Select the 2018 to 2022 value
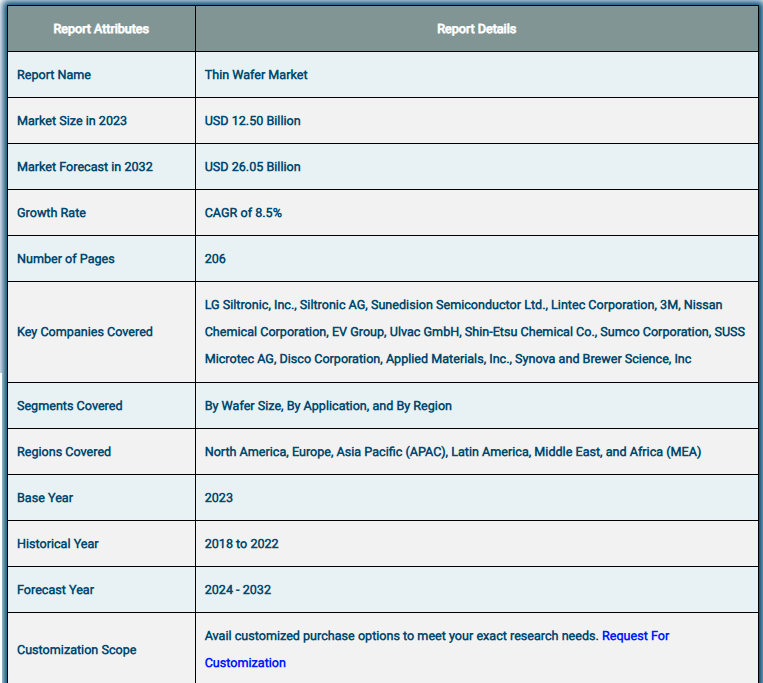 241,544
